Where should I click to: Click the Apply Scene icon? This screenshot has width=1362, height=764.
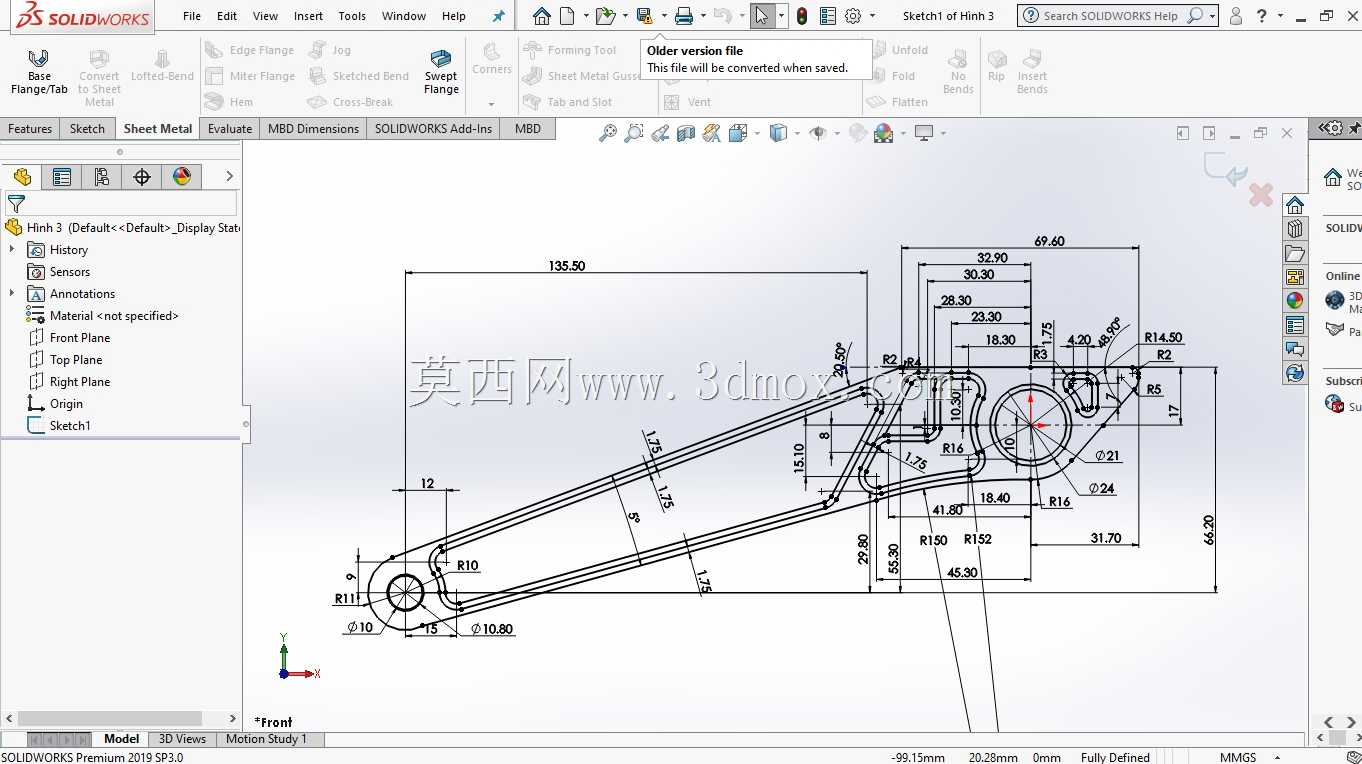[883, 133]
